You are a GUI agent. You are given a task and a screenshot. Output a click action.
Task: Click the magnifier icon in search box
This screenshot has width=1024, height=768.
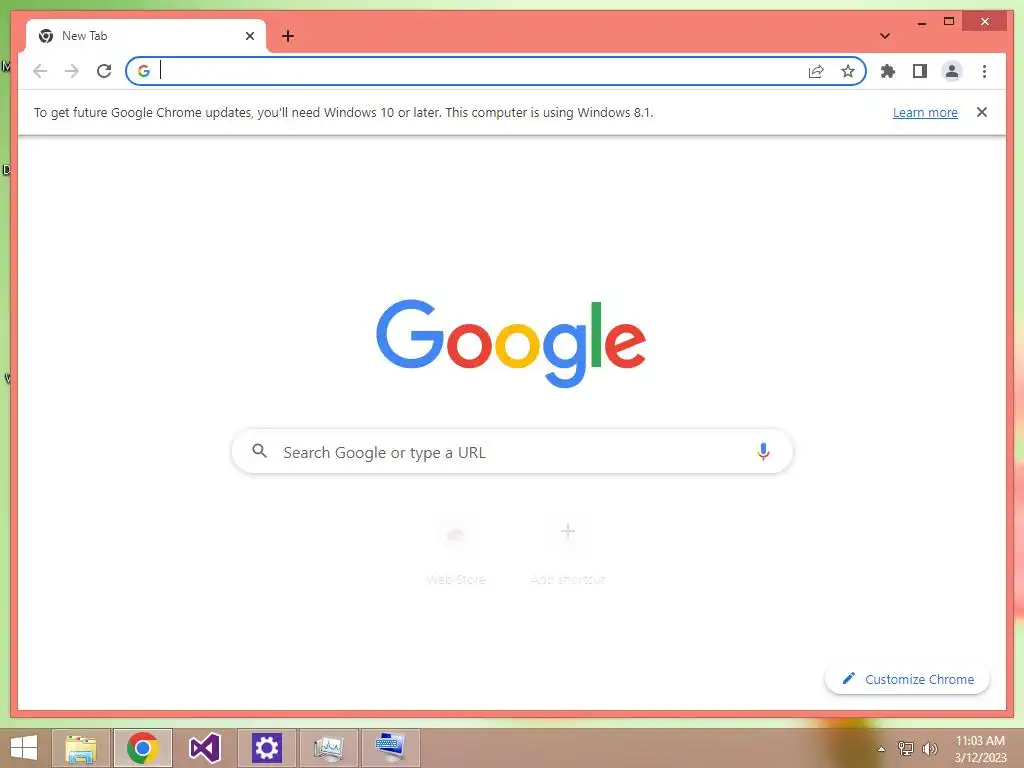(259, 451)
